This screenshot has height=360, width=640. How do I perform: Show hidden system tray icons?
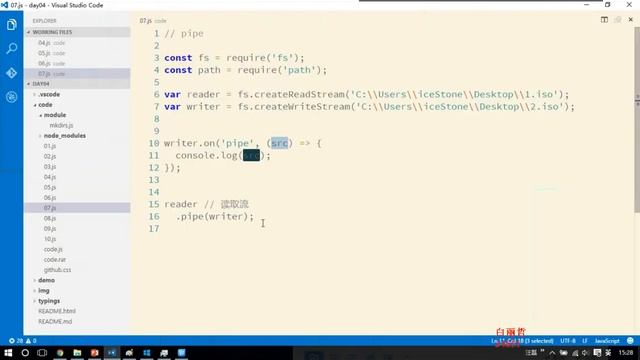click(x=552, y=353)
